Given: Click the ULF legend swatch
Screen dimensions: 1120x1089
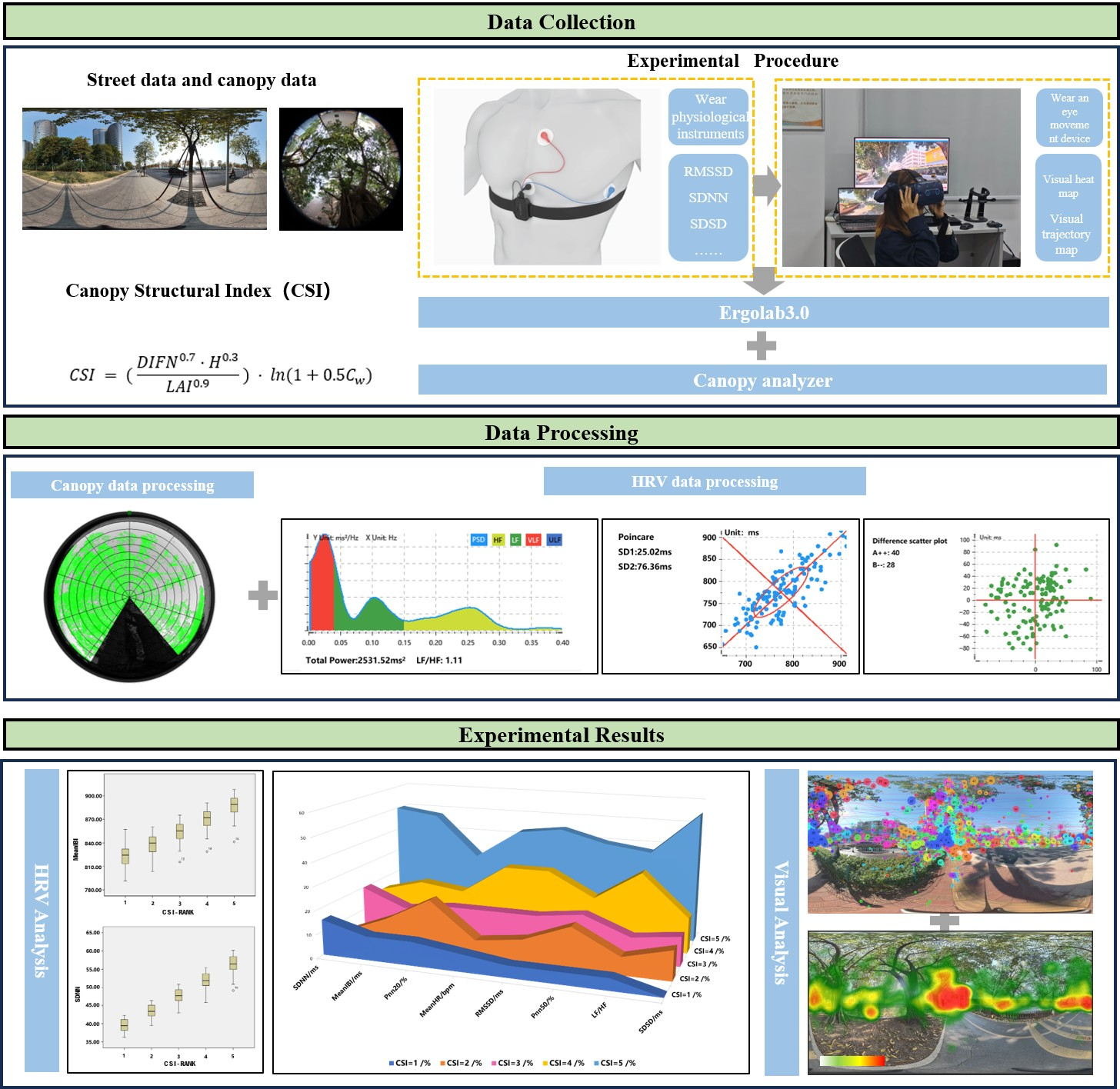Looking at the screenshot, I should coord(555,540).
